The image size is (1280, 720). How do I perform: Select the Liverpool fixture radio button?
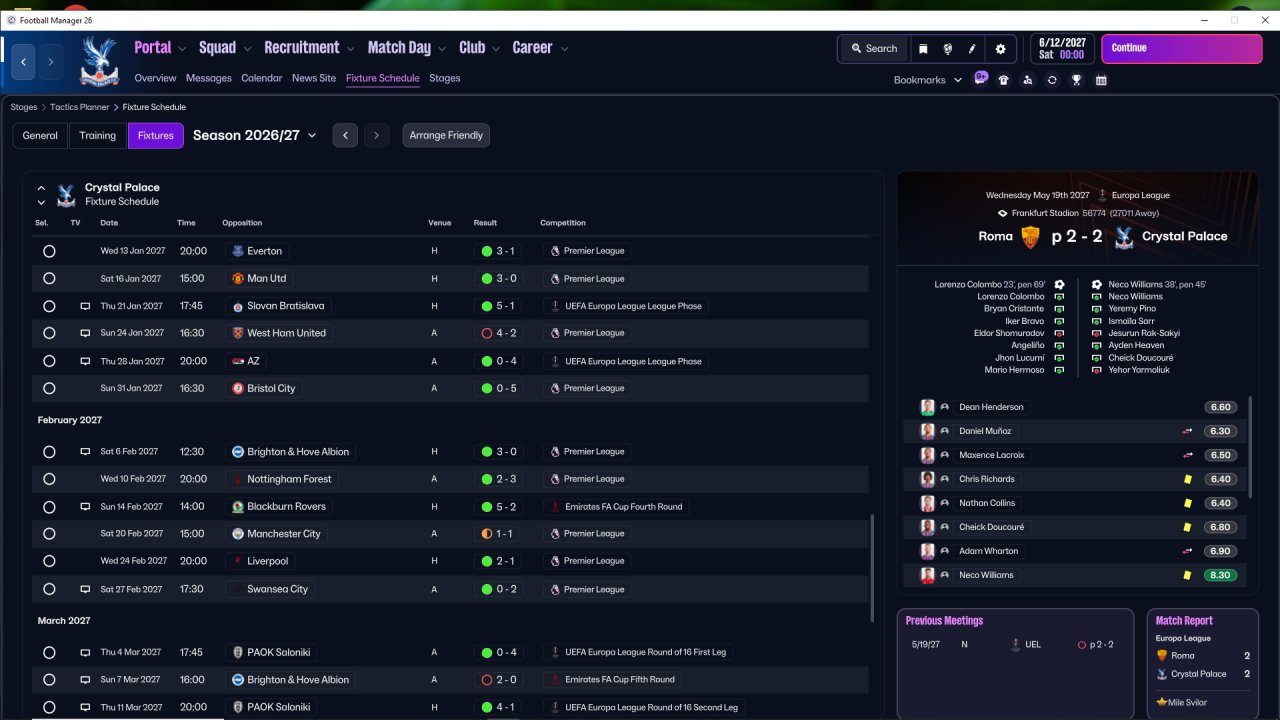tap(49, 561)
